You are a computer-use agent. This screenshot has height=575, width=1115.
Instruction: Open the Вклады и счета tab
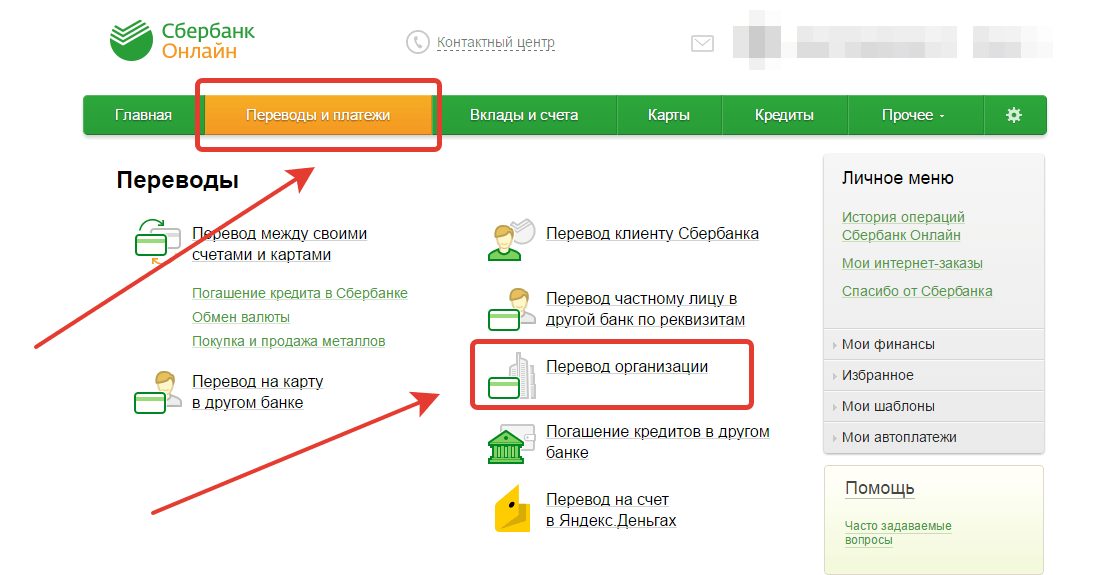point(524,115)
